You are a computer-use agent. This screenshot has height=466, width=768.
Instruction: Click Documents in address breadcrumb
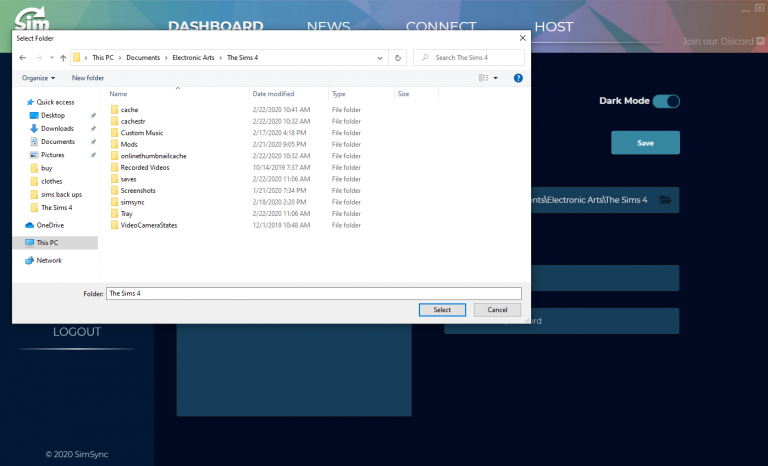(143, 58)
